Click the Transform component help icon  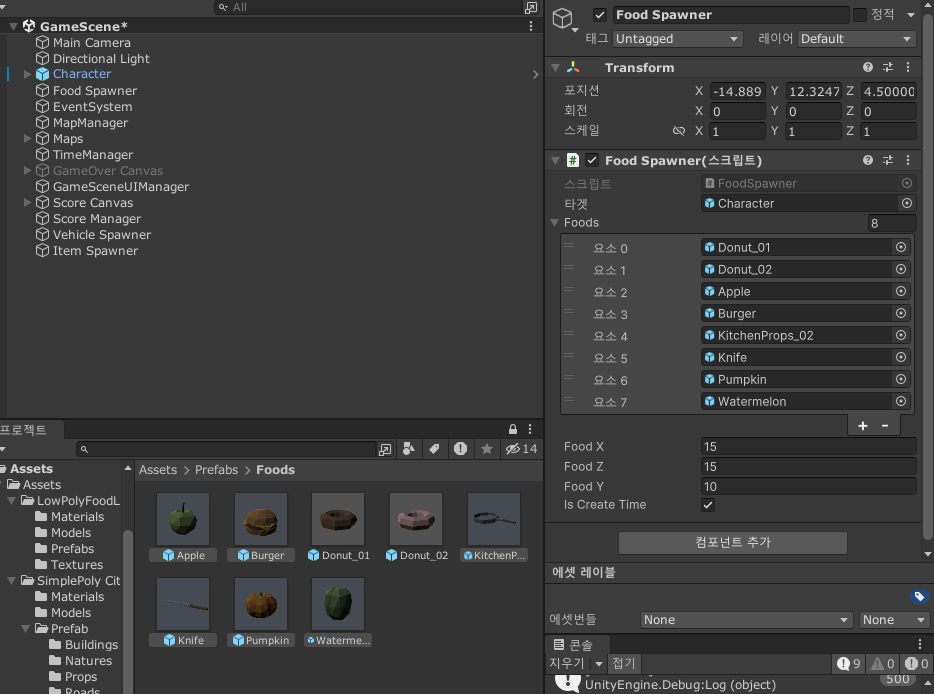868,67
